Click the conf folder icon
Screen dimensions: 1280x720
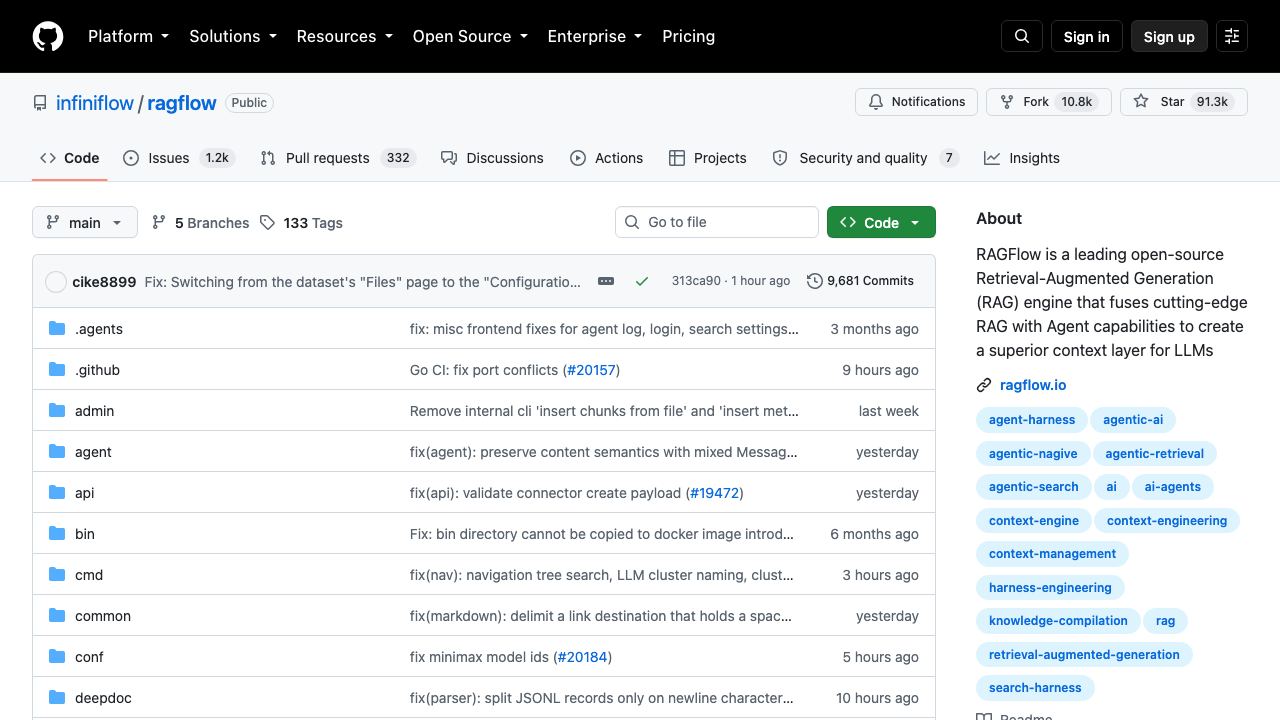click(57, 657)
